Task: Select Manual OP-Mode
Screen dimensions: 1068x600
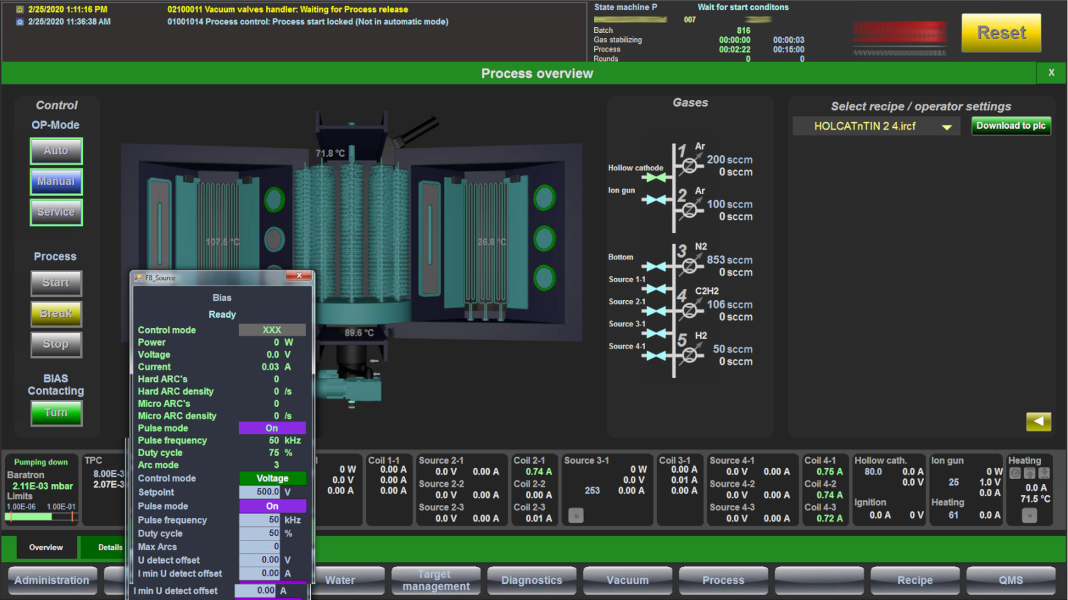Action: click(x=56, y=181)
